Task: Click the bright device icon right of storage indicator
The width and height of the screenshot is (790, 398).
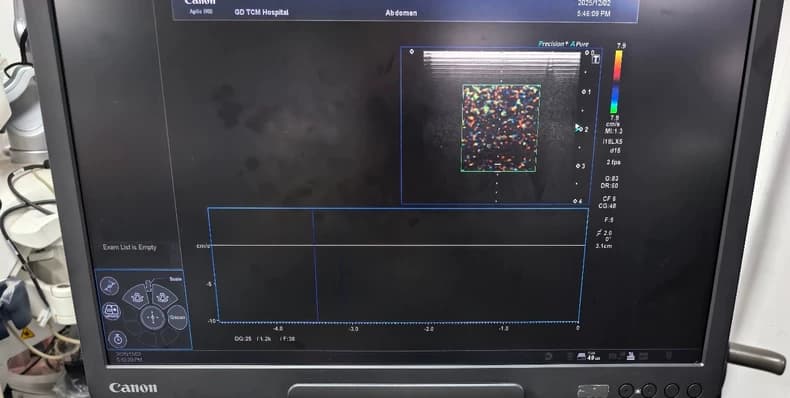Action: [630, 357]
